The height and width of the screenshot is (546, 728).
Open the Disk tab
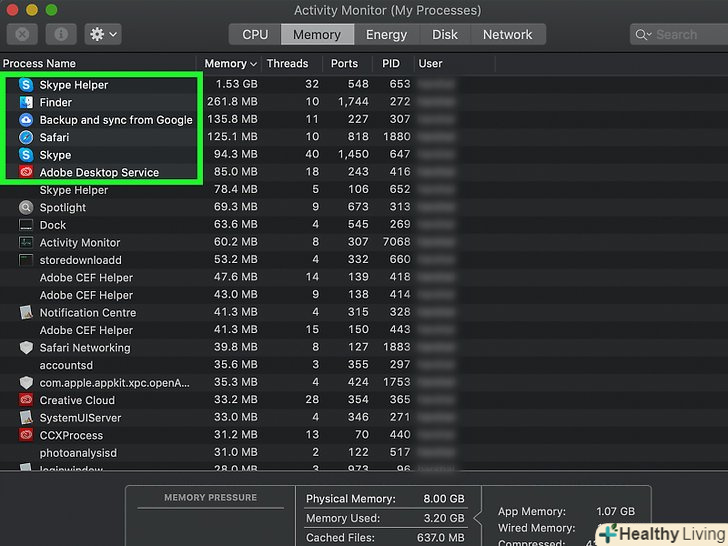(x=445, y=34)
